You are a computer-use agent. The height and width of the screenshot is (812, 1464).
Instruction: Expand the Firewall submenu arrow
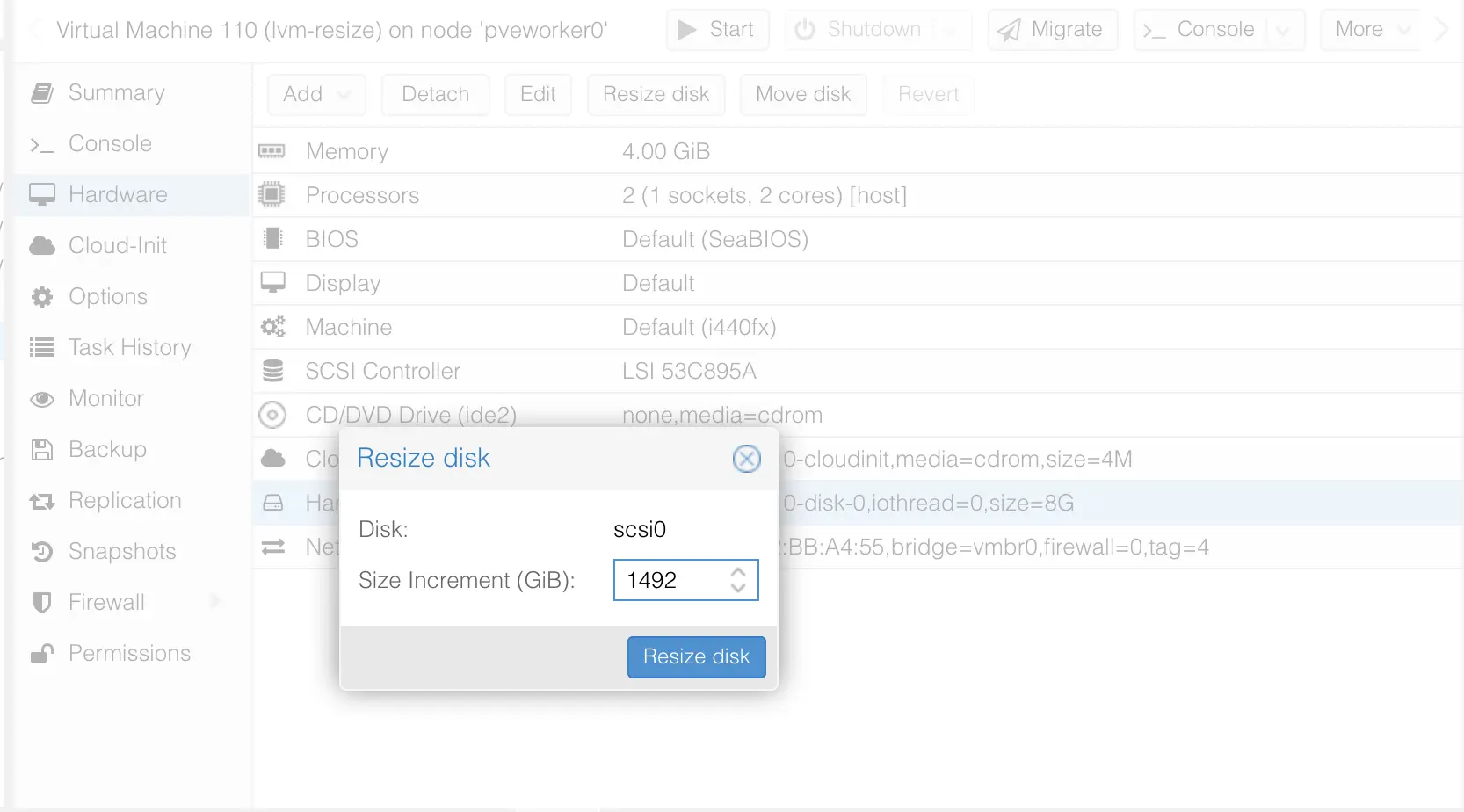pyautogui.click(x=216, y=601)
